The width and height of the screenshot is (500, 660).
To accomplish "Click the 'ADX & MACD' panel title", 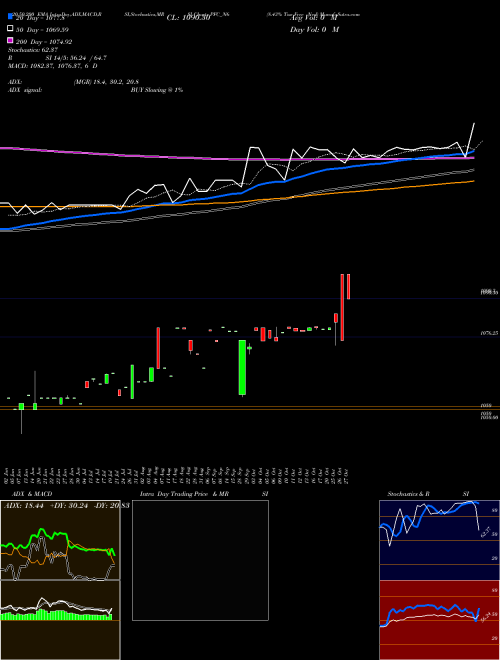I will [32, 494].
